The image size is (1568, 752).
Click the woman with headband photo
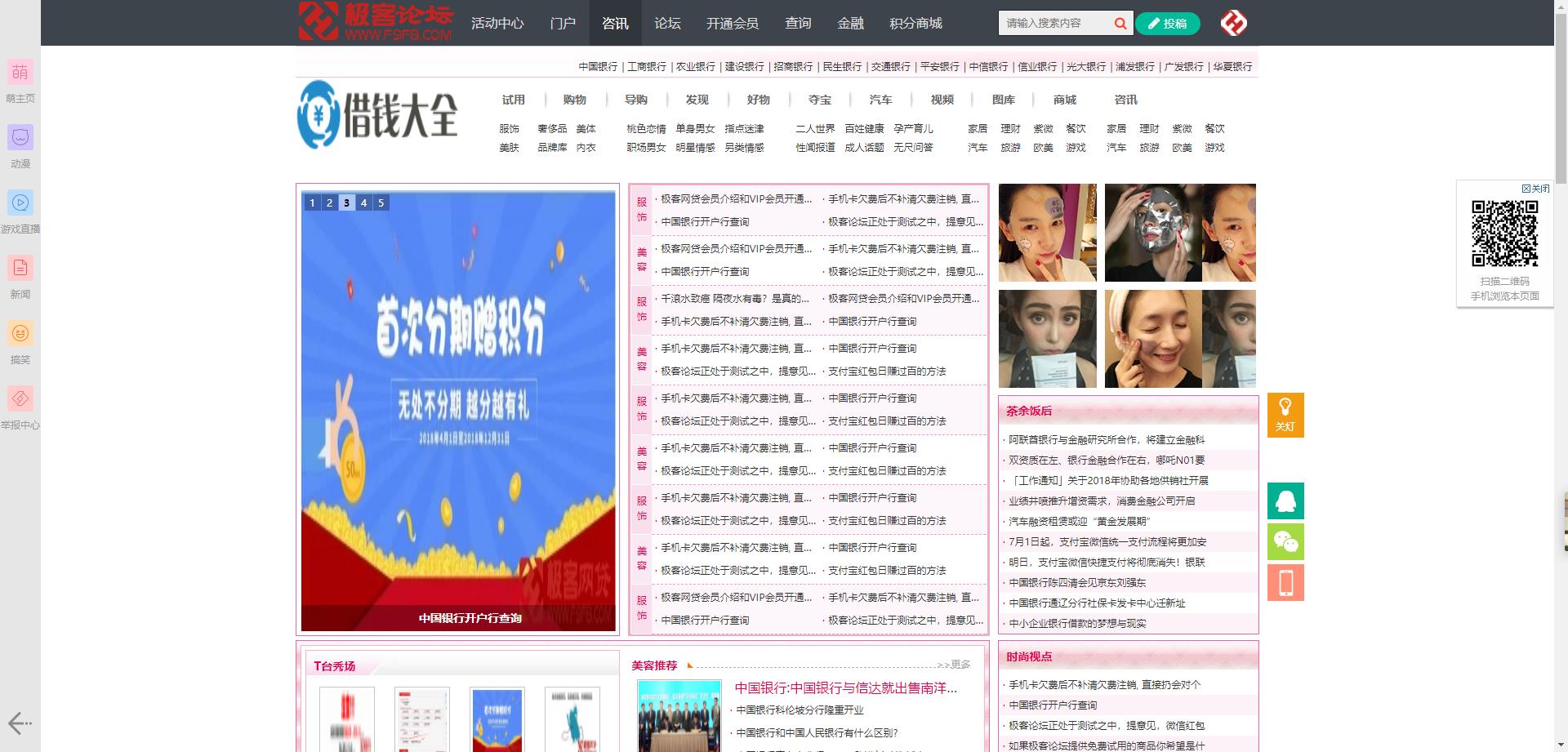(1153, 339)
